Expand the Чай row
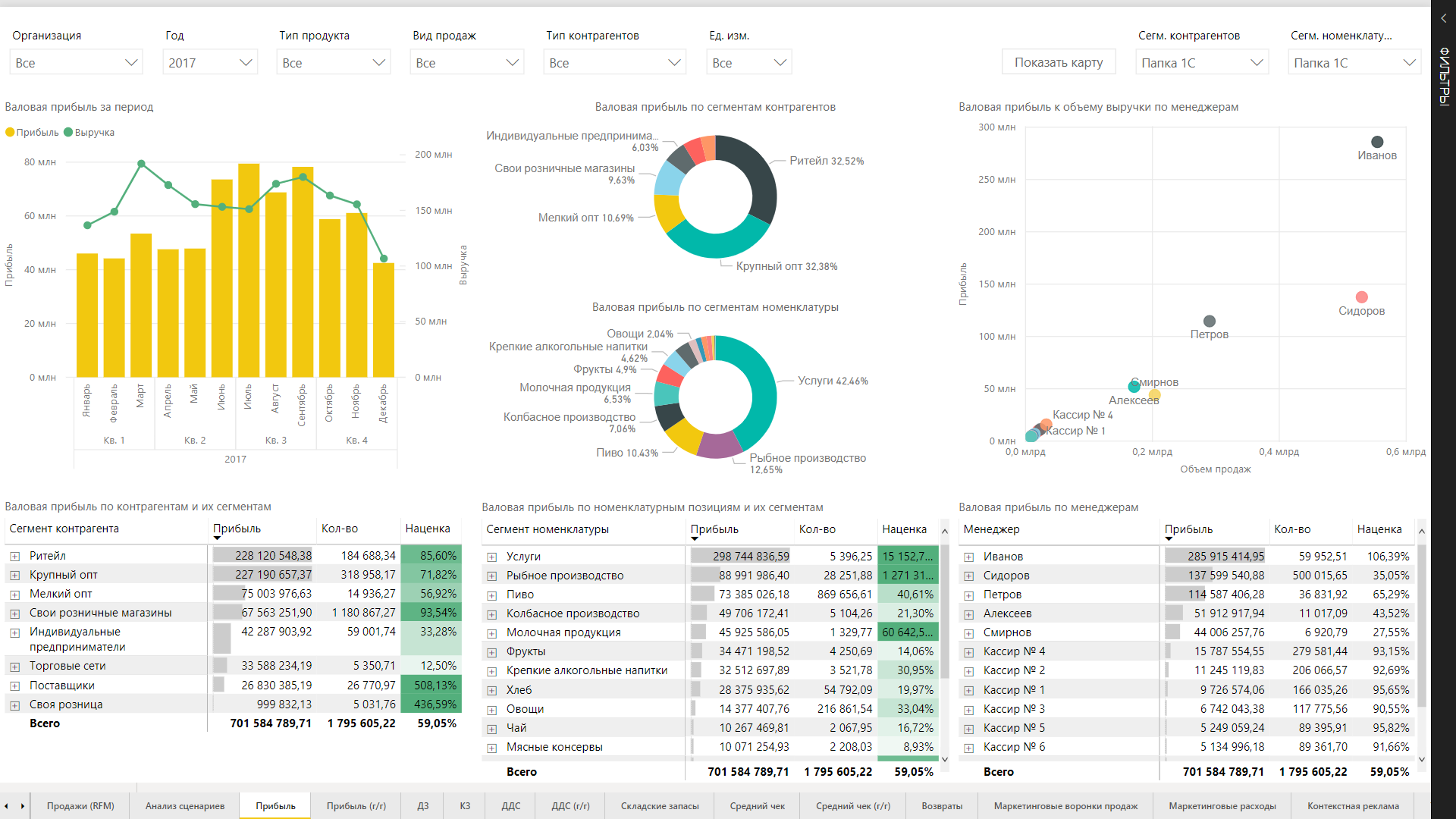This screenshot has height=819, width=1456. (x=491, y=729)
